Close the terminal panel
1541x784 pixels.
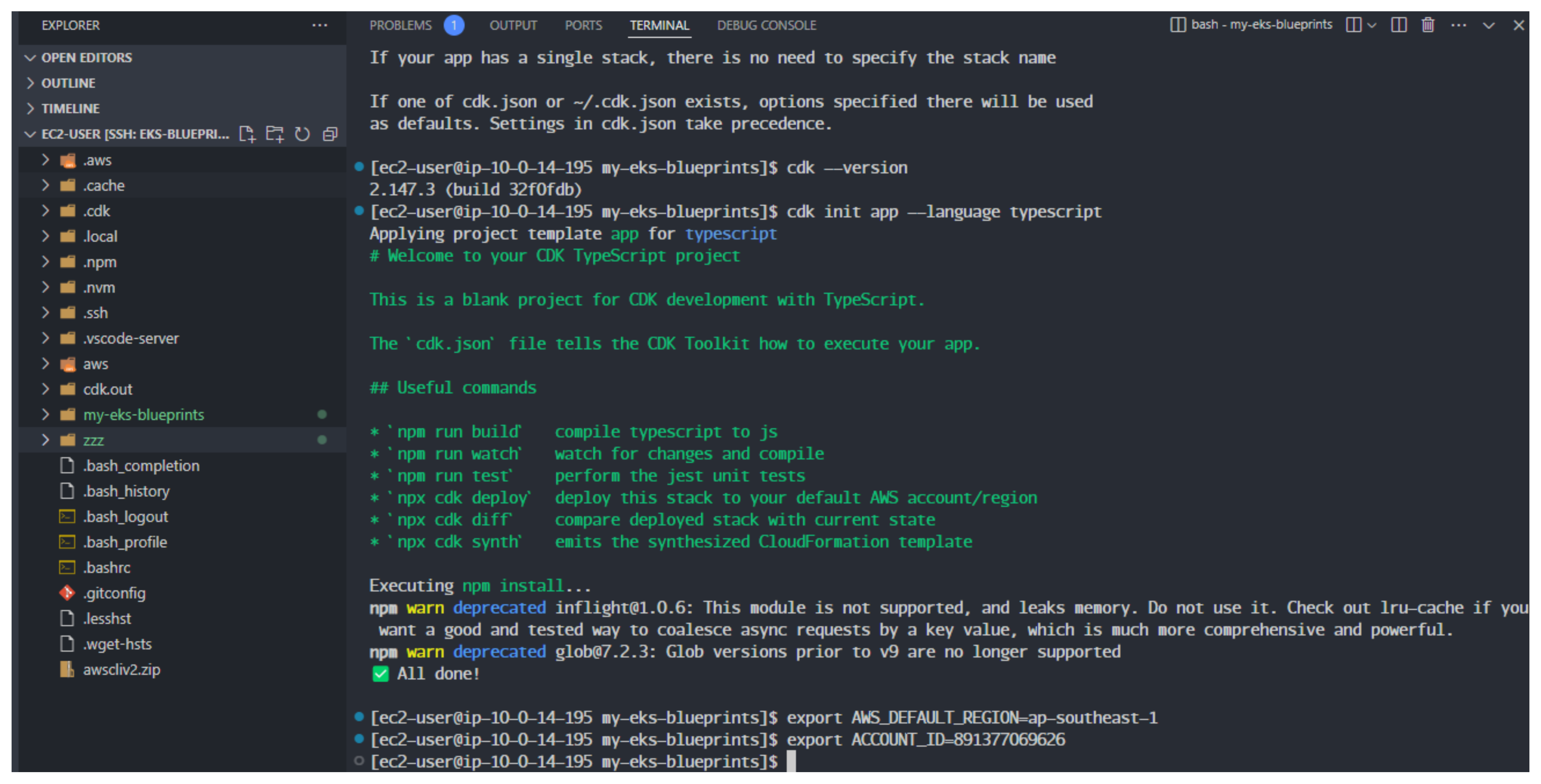coord(1518,25)
